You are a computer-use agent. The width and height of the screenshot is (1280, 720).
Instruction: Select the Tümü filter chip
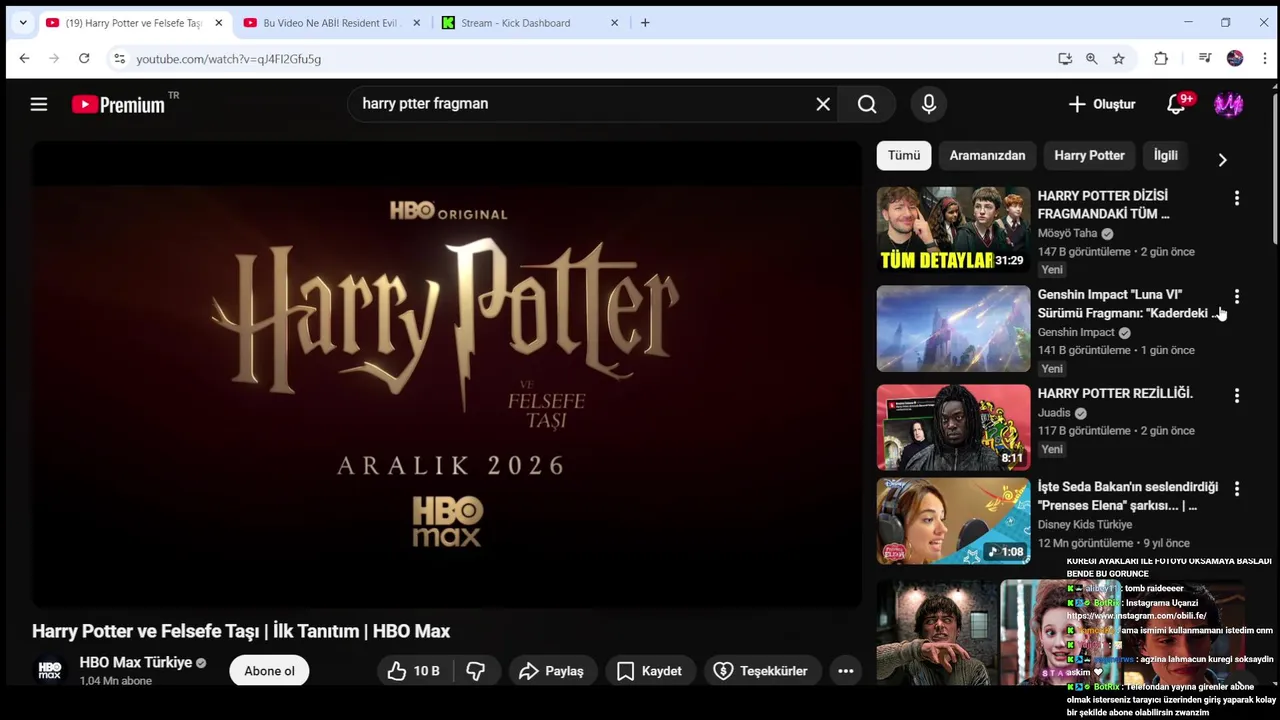click(904, 155)
